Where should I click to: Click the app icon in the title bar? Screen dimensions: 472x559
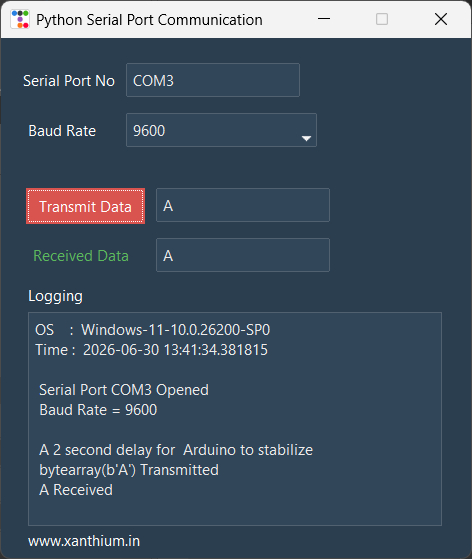click(20, 19)
